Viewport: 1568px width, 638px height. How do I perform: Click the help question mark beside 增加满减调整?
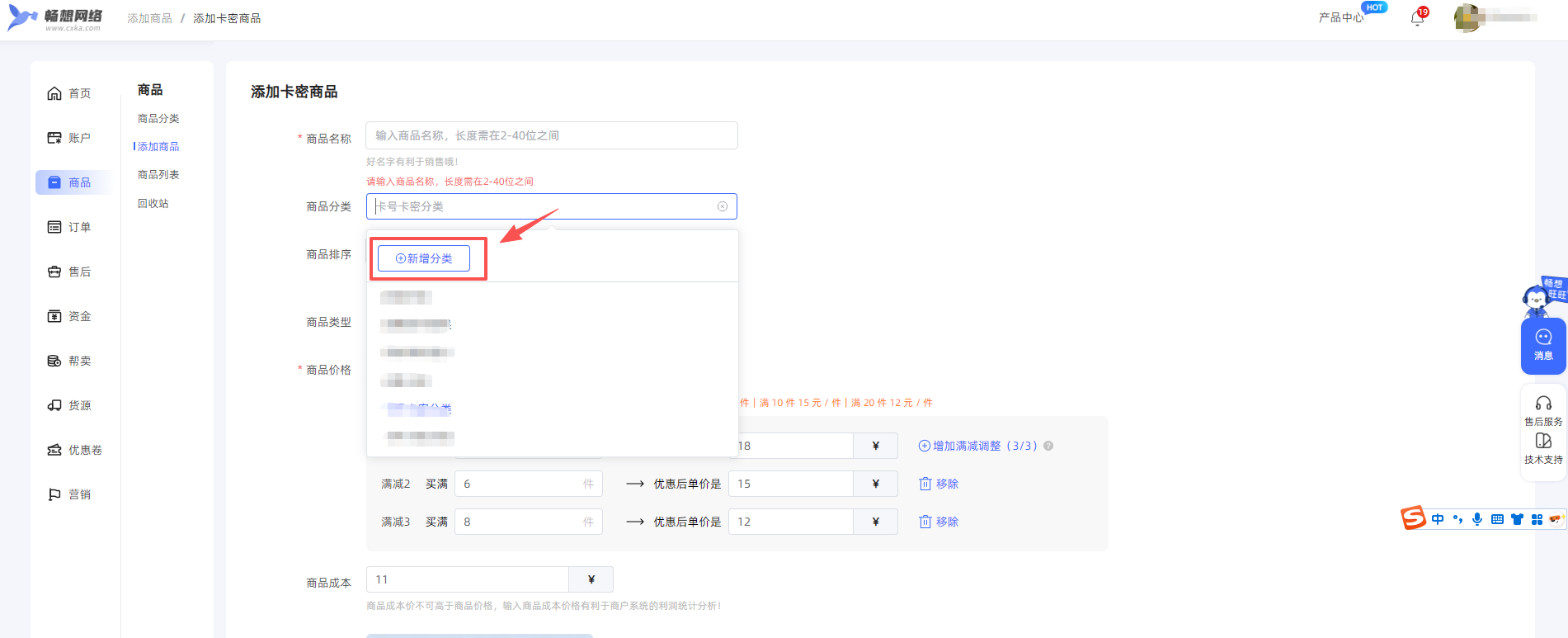(1048, 446)
